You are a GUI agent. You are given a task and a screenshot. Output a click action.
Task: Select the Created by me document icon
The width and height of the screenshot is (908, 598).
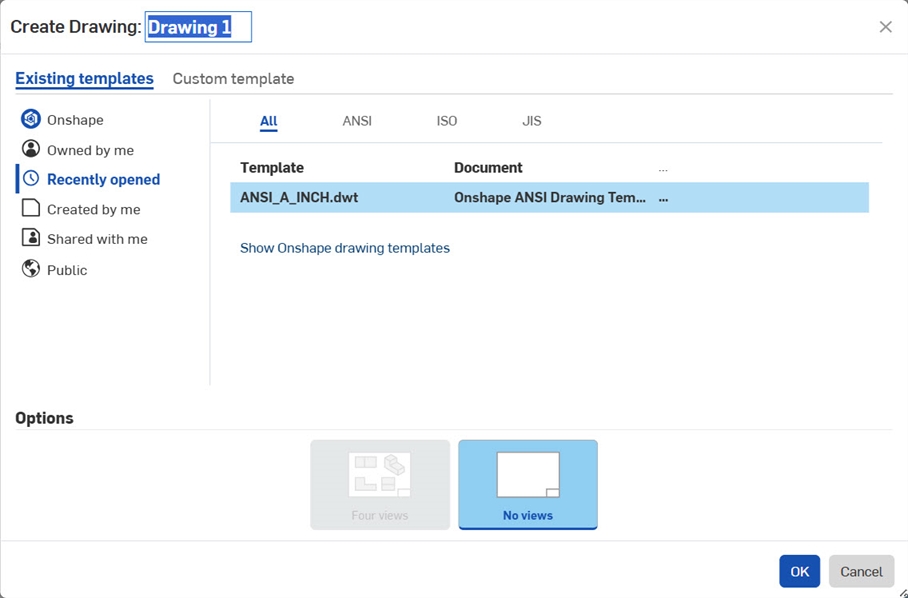coord(31,209)
